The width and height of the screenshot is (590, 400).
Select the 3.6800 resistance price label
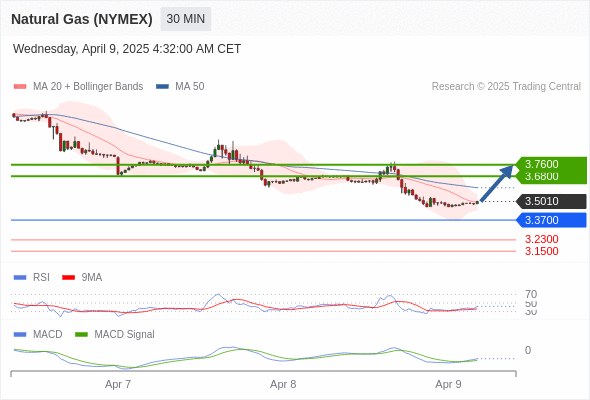tap(541, 176)
